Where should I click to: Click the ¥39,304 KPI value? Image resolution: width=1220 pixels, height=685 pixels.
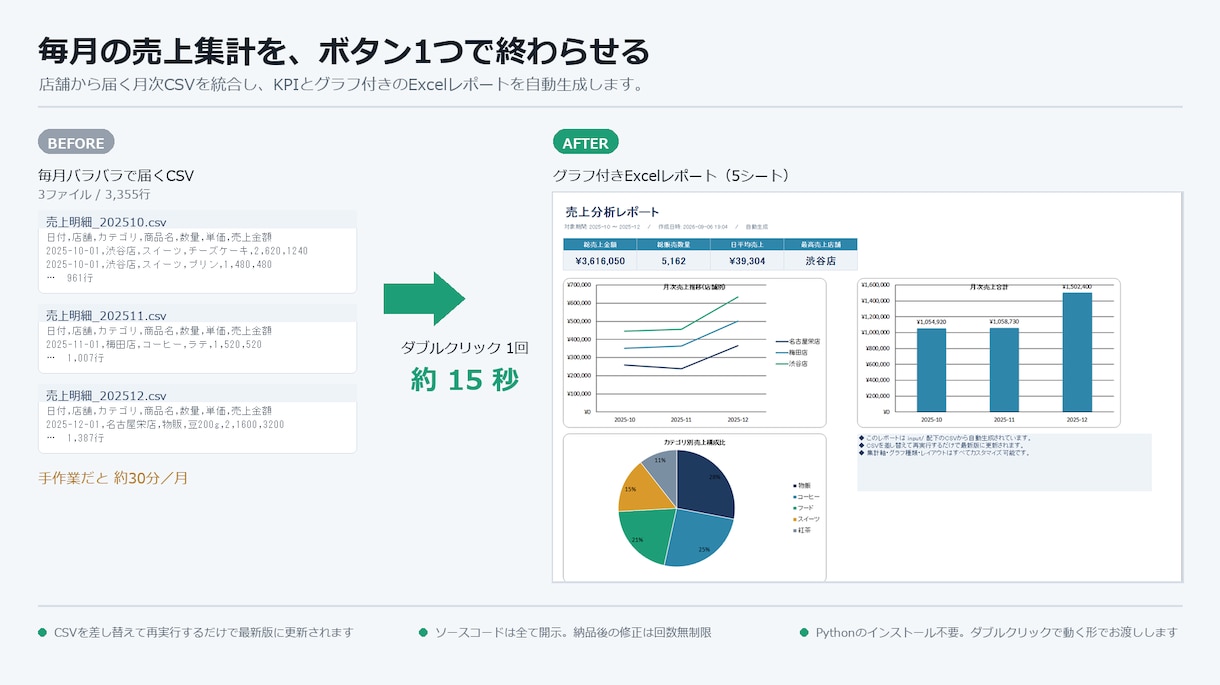tap(746, 260)
